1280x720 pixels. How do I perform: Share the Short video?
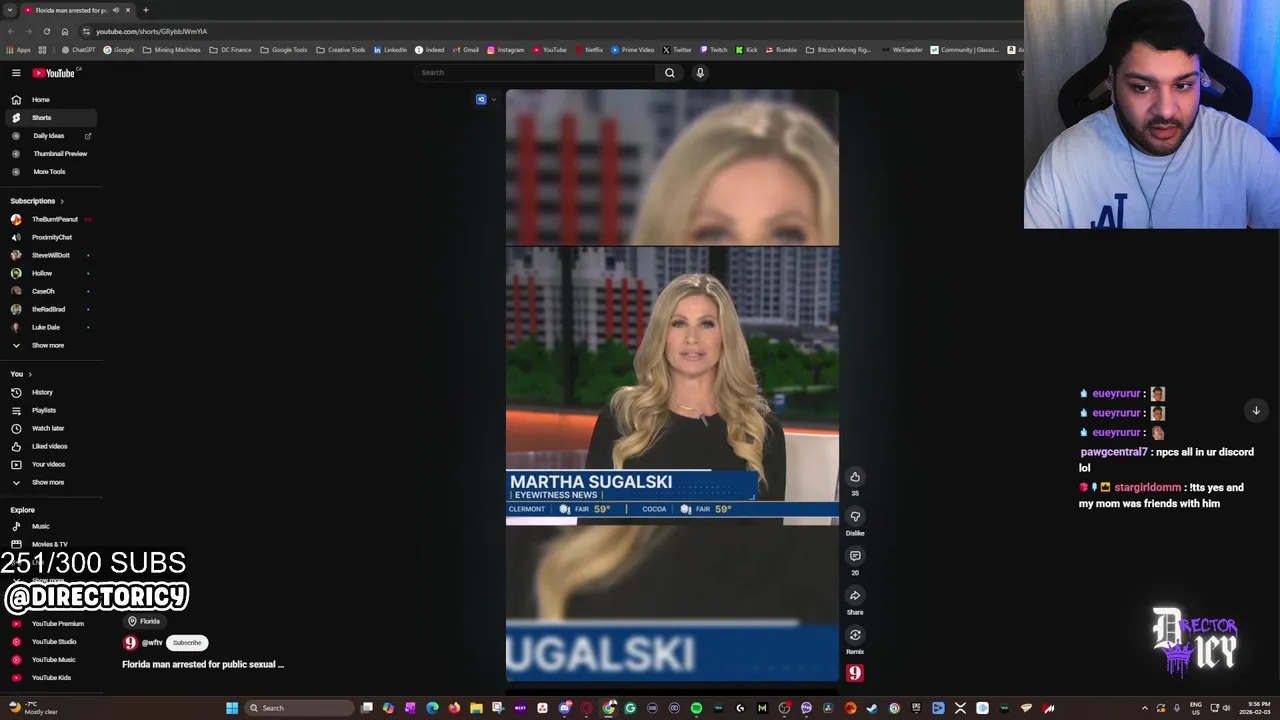855,595
